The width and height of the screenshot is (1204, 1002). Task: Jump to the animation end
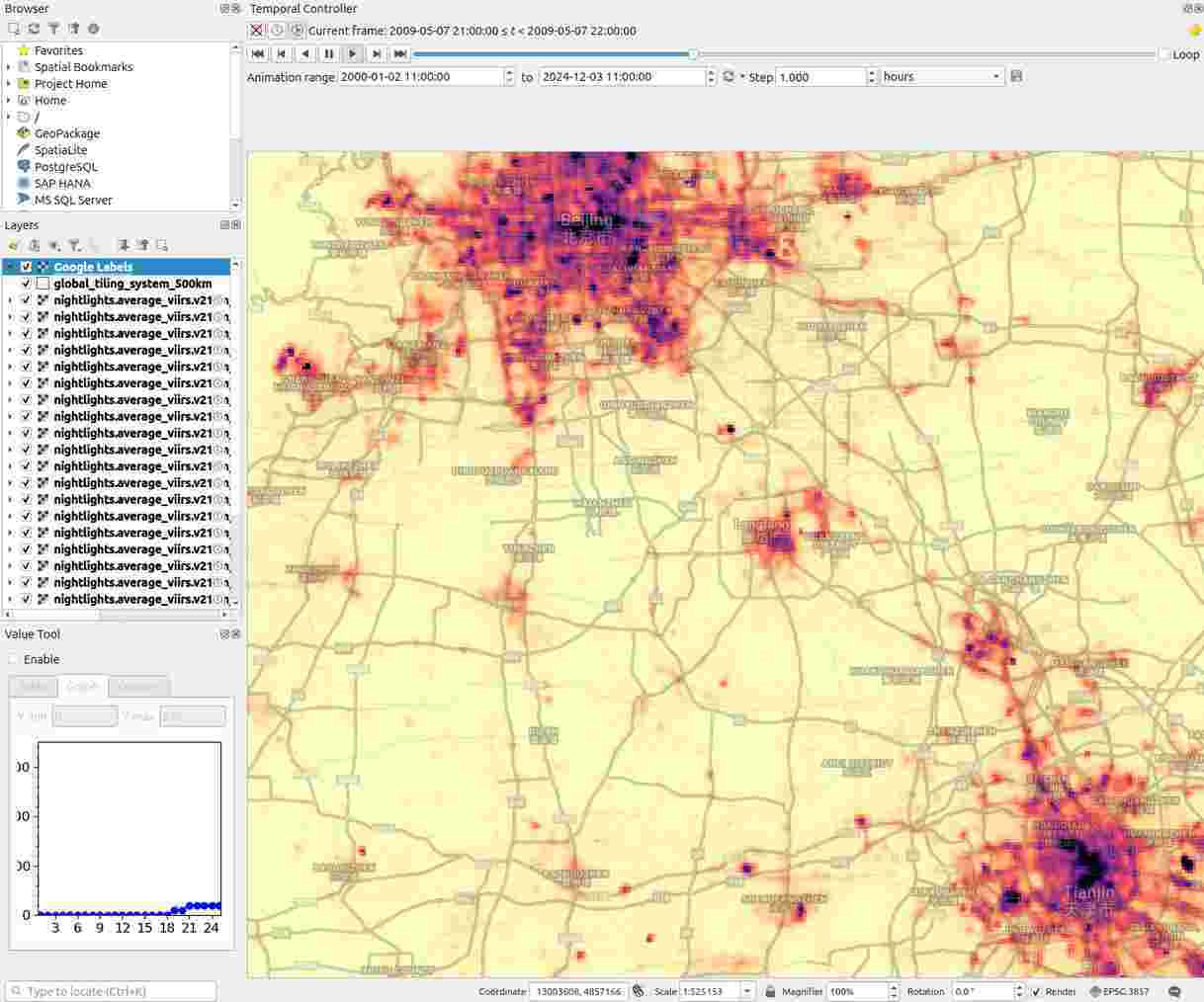400,54
